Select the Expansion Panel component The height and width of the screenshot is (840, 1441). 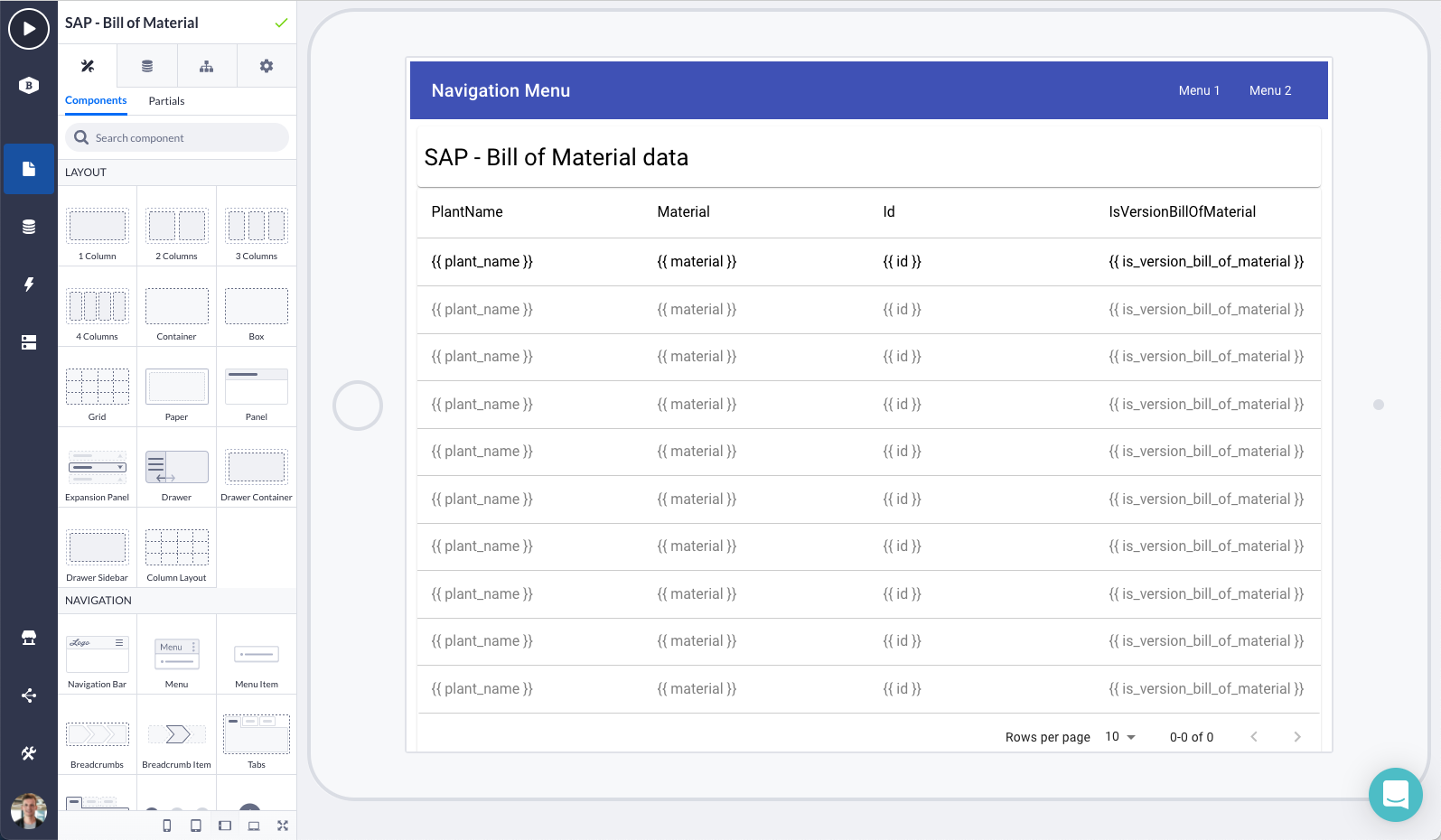coord(98,467)
